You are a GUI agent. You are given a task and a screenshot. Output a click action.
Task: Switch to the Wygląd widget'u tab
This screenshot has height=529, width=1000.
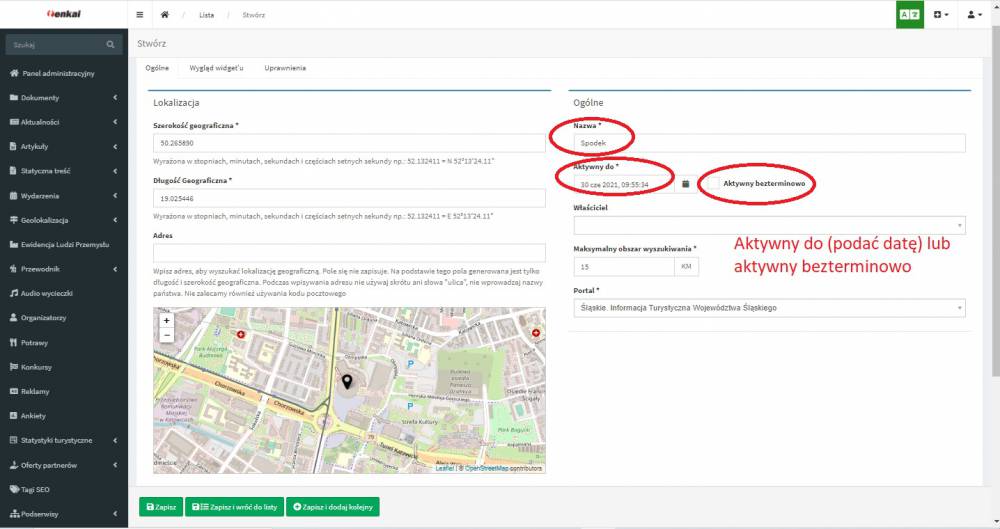[216, 68]
